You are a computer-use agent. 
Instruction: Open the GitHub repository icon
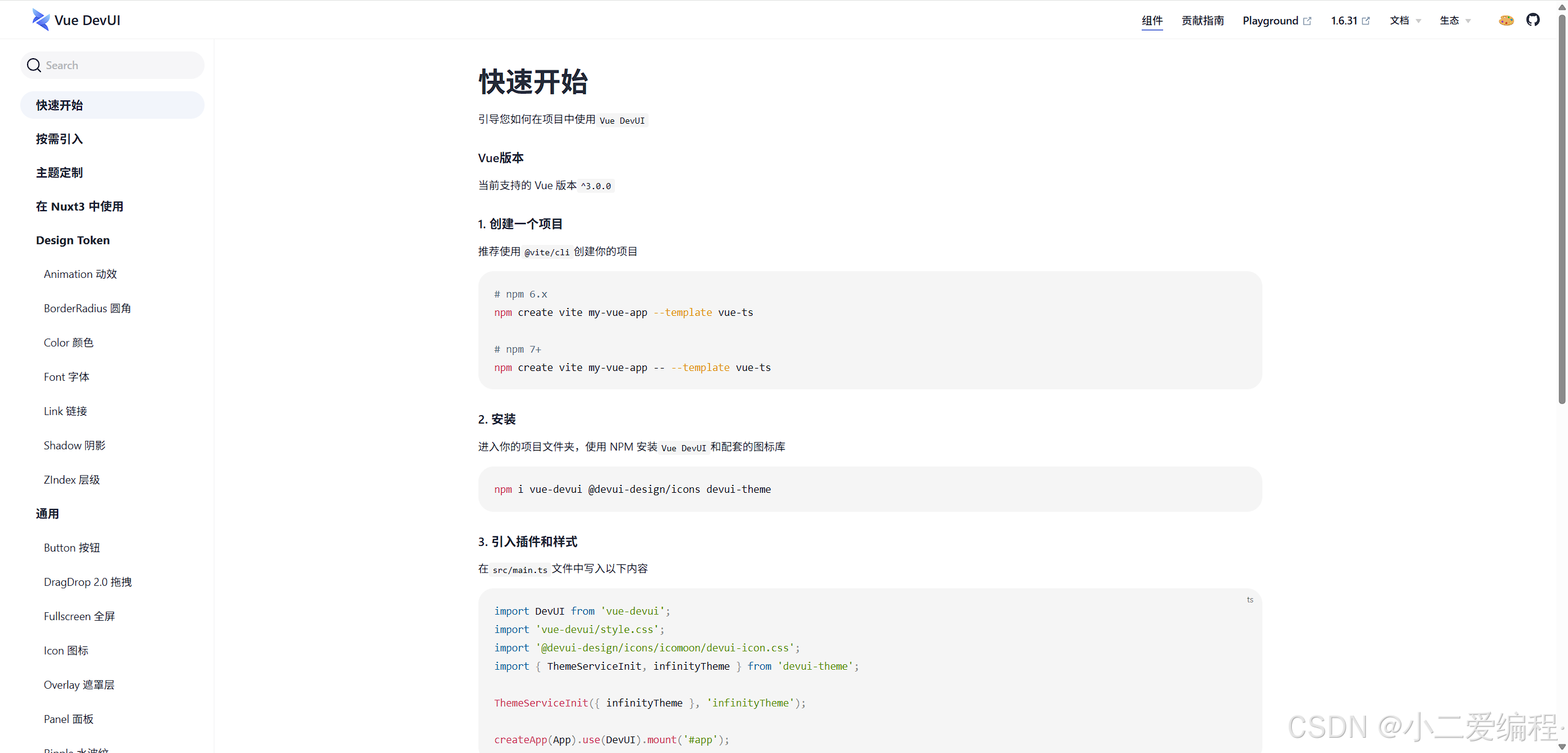[x=1532, y=20]
